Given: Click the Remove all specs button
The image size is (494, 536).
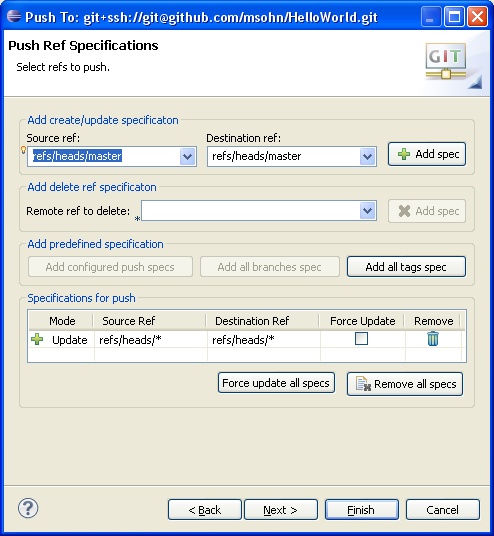Looking at the screenshot, I should coord(405,384).
